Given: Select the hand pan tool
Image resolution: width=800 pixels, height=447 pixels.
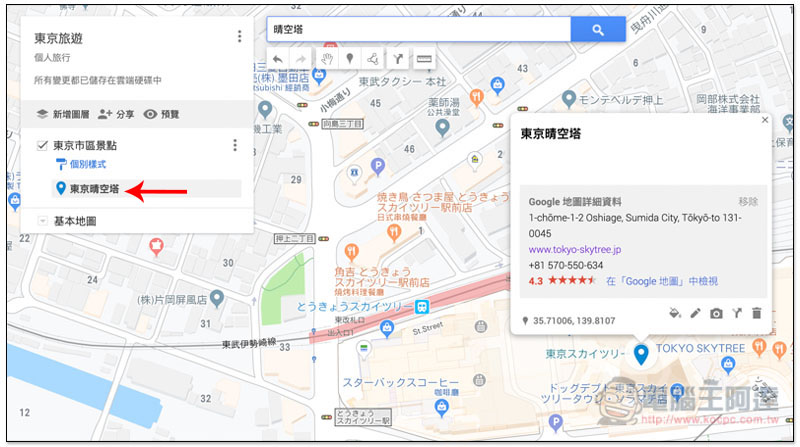Looking at the screenshot, I should [327, 59].
